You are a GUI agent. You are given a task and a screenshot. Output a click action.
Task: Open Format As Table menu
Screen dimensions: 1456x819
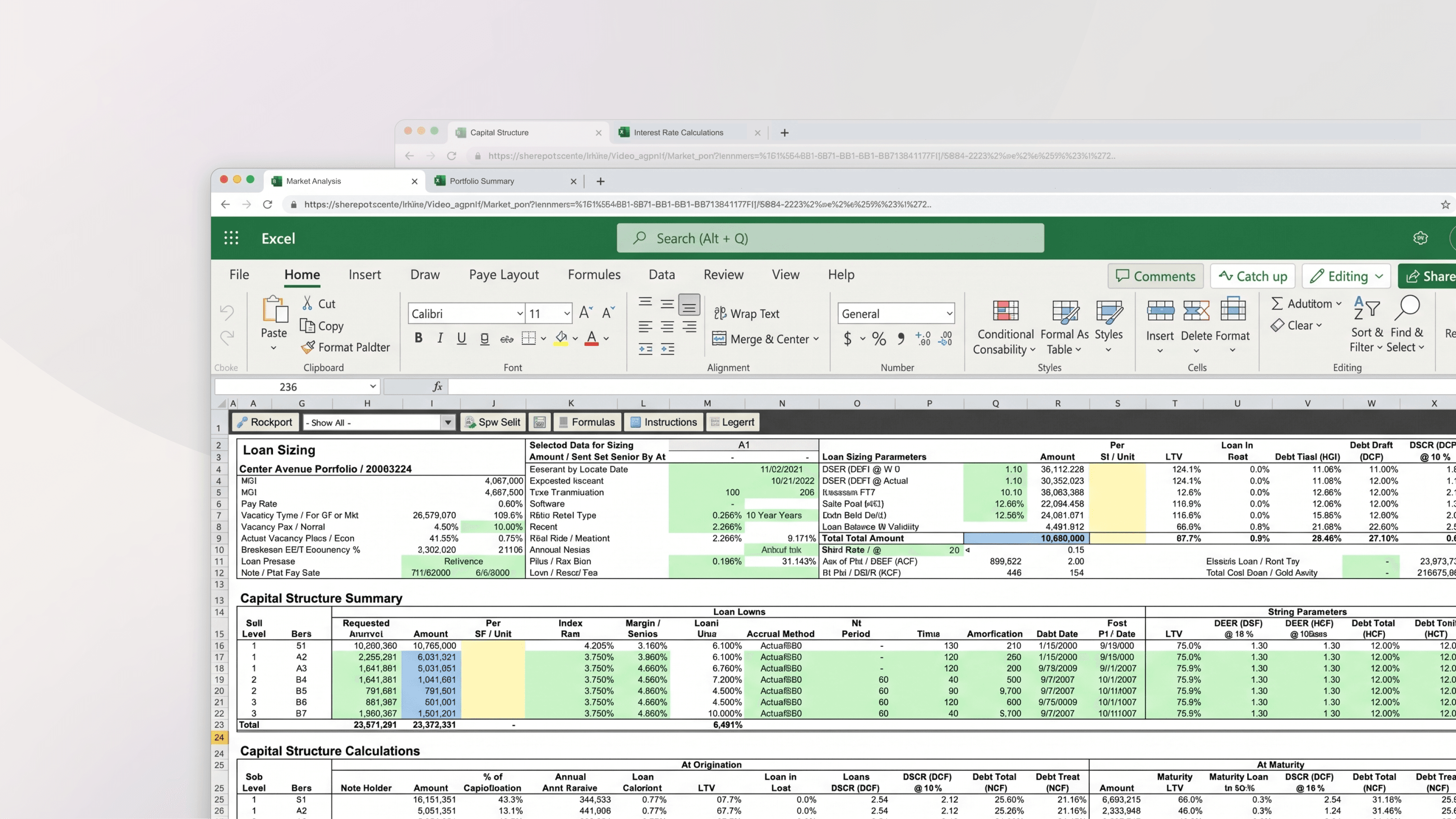(1064, 327)
